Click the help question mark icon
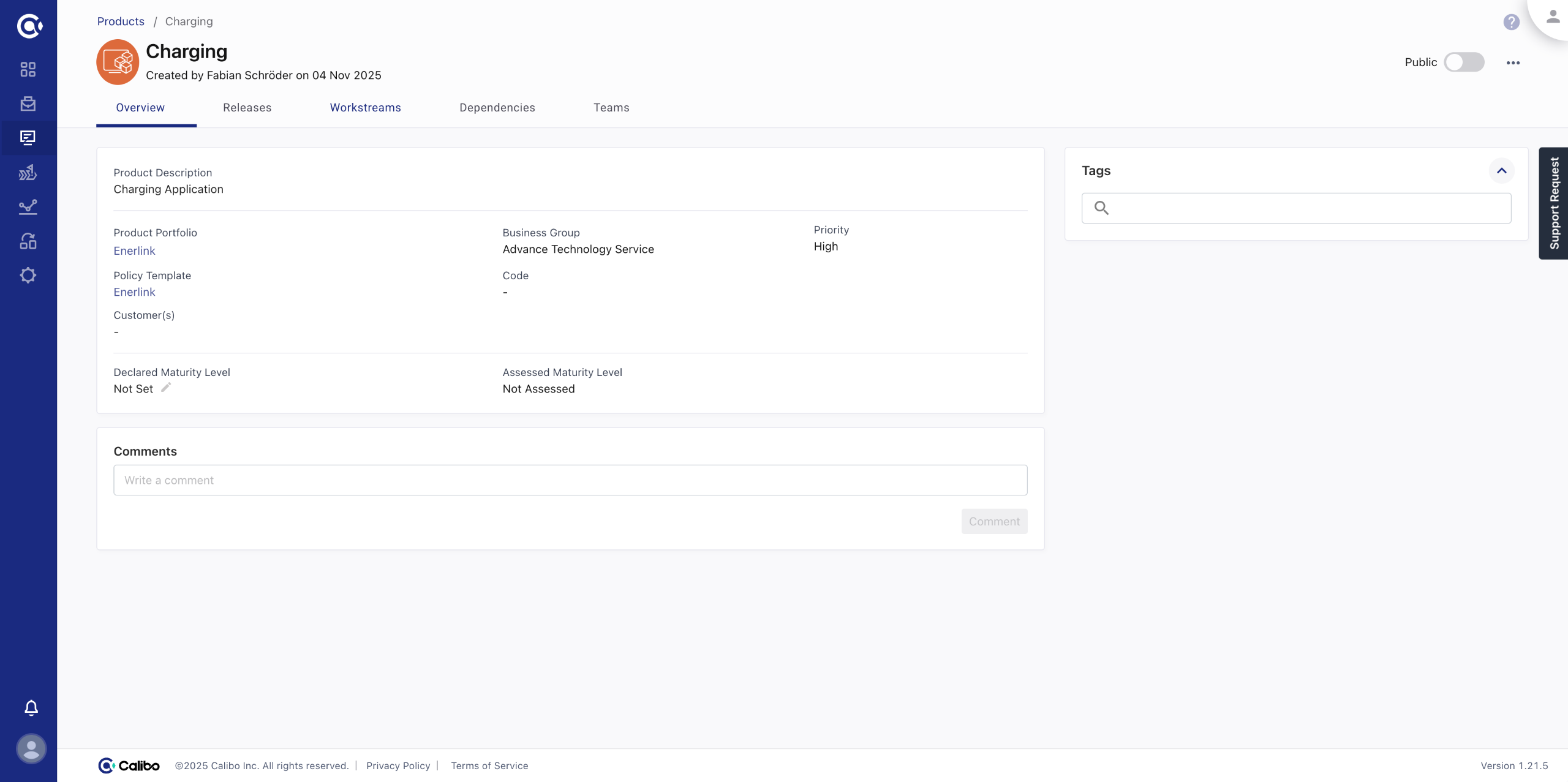The image size is (1568, 782). pos(1511,22)
